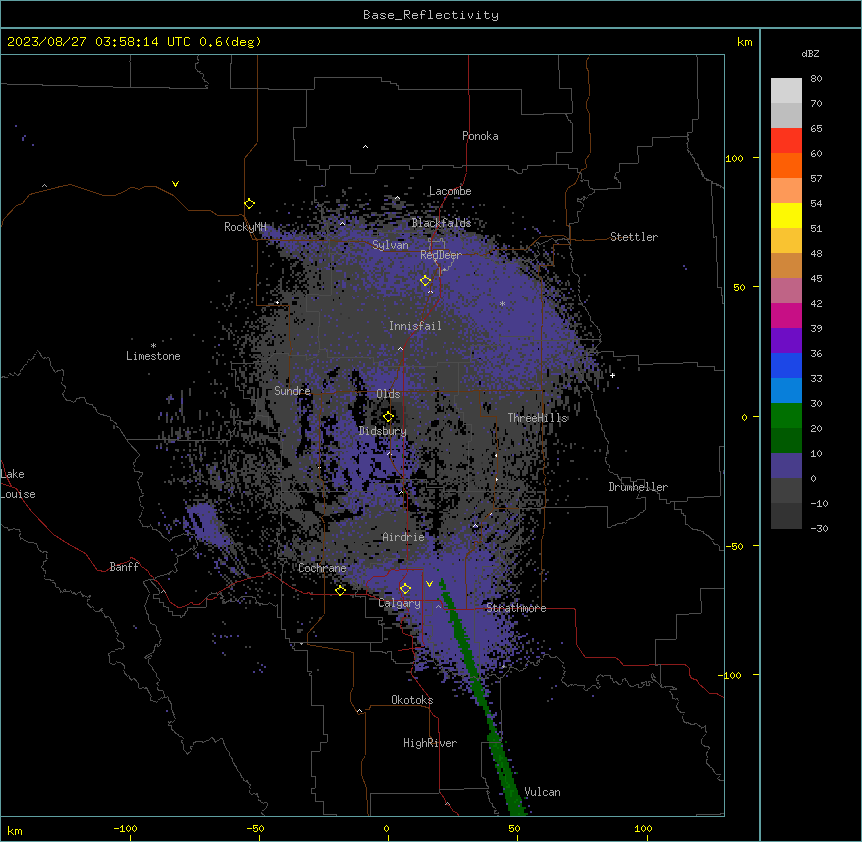This screenshot has height=842, width=862.
Task: Select the yellow diamond marker between Olds and Didsbury
Action: coord(388,417)
